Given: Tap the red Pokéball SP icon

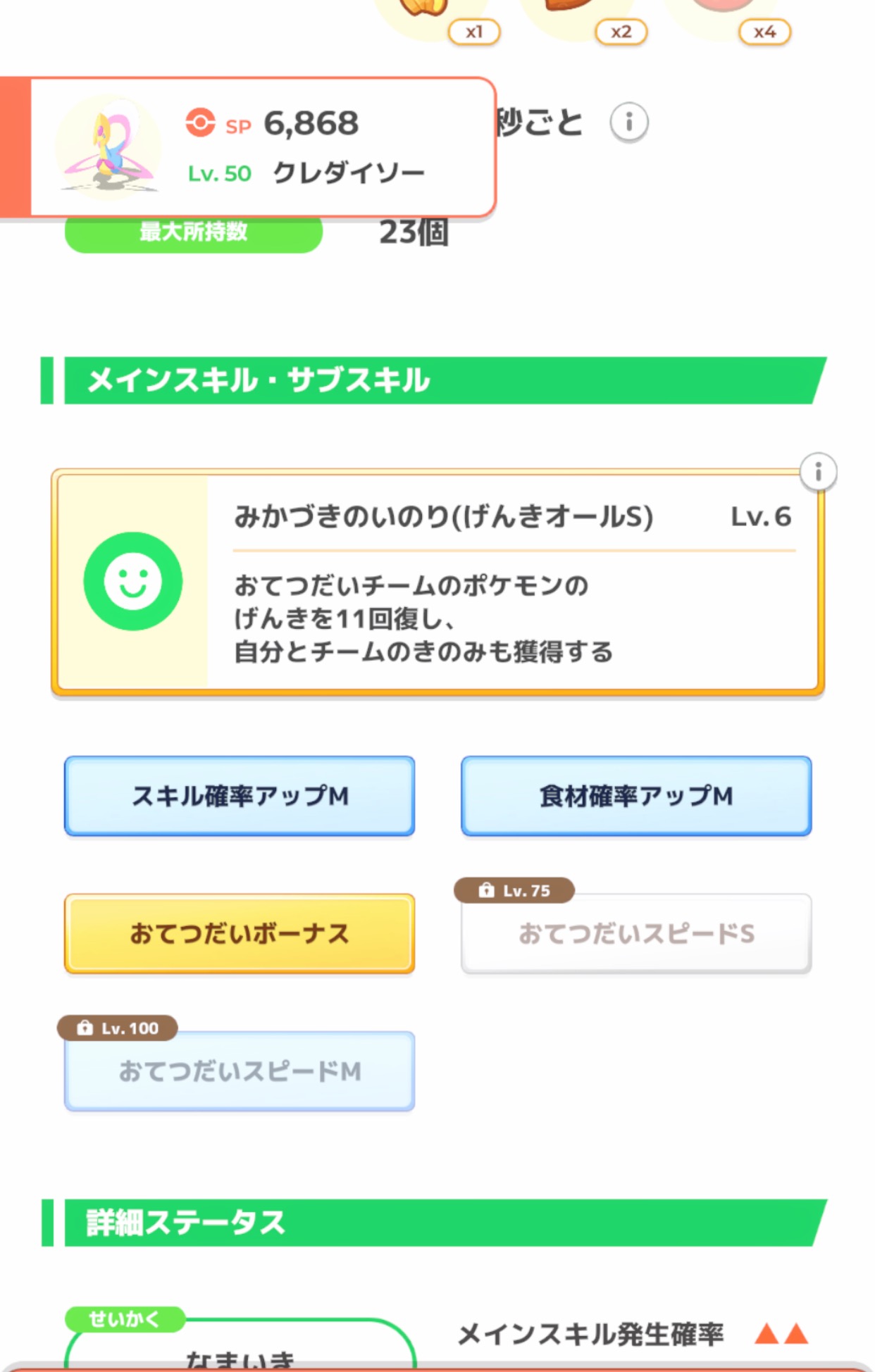Looking at the screenshot, I should [x=200, y=123].
